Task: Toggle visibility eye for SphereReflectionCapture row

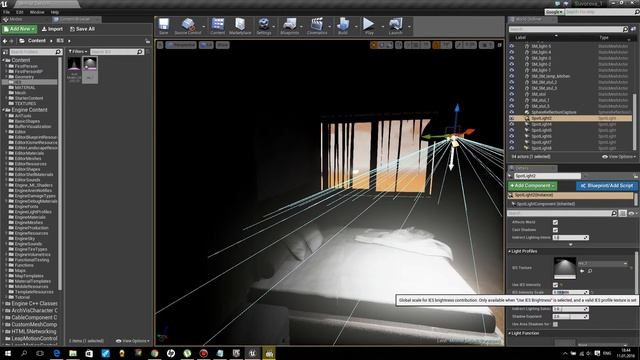Action: tap(511, 112)
